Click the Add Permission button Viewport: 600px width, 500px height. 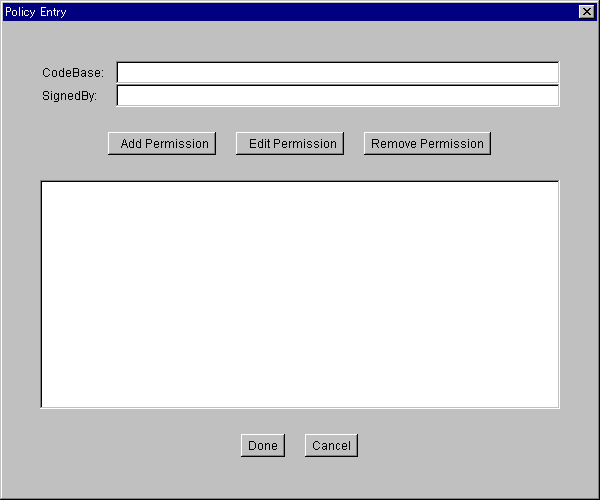pos(162,143)
